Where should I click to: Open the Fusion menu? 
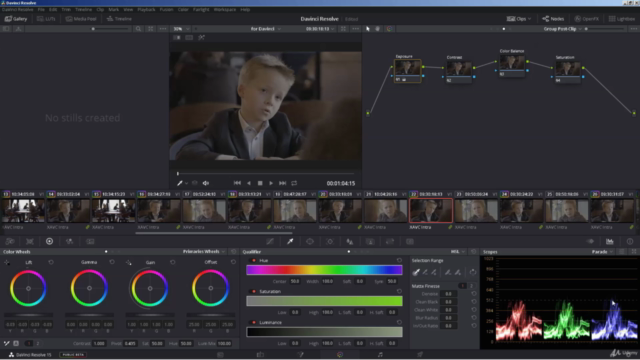(x=166, y=9)
